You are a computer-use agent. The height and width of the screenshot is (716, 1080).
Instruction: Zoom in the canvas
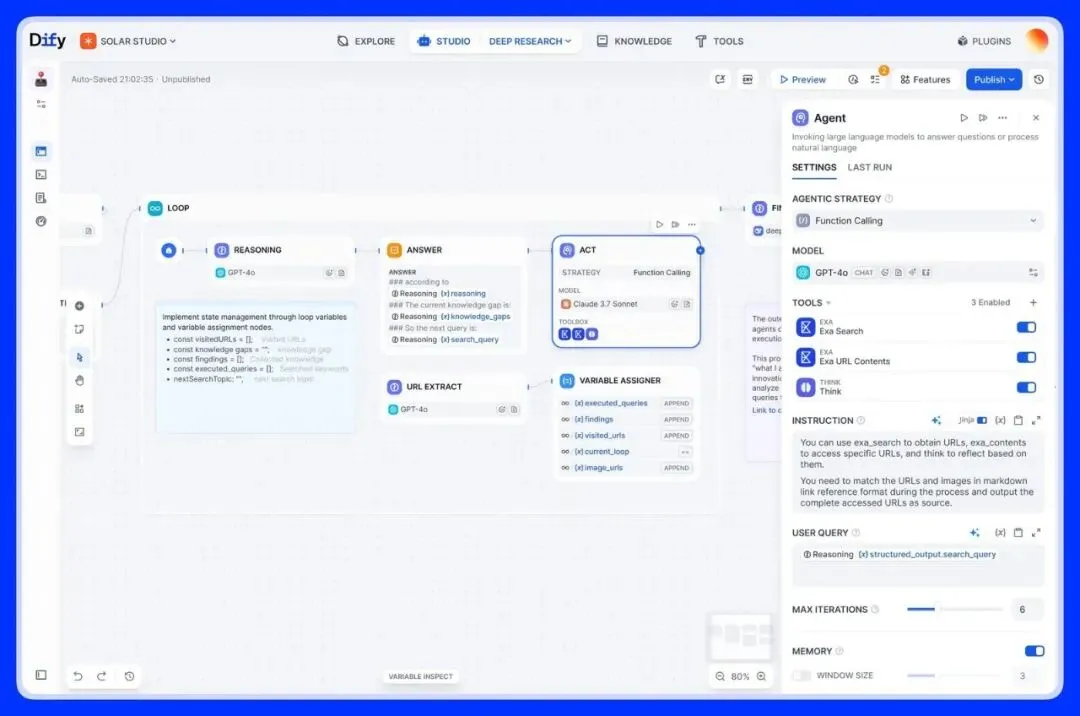click(761, 676)
